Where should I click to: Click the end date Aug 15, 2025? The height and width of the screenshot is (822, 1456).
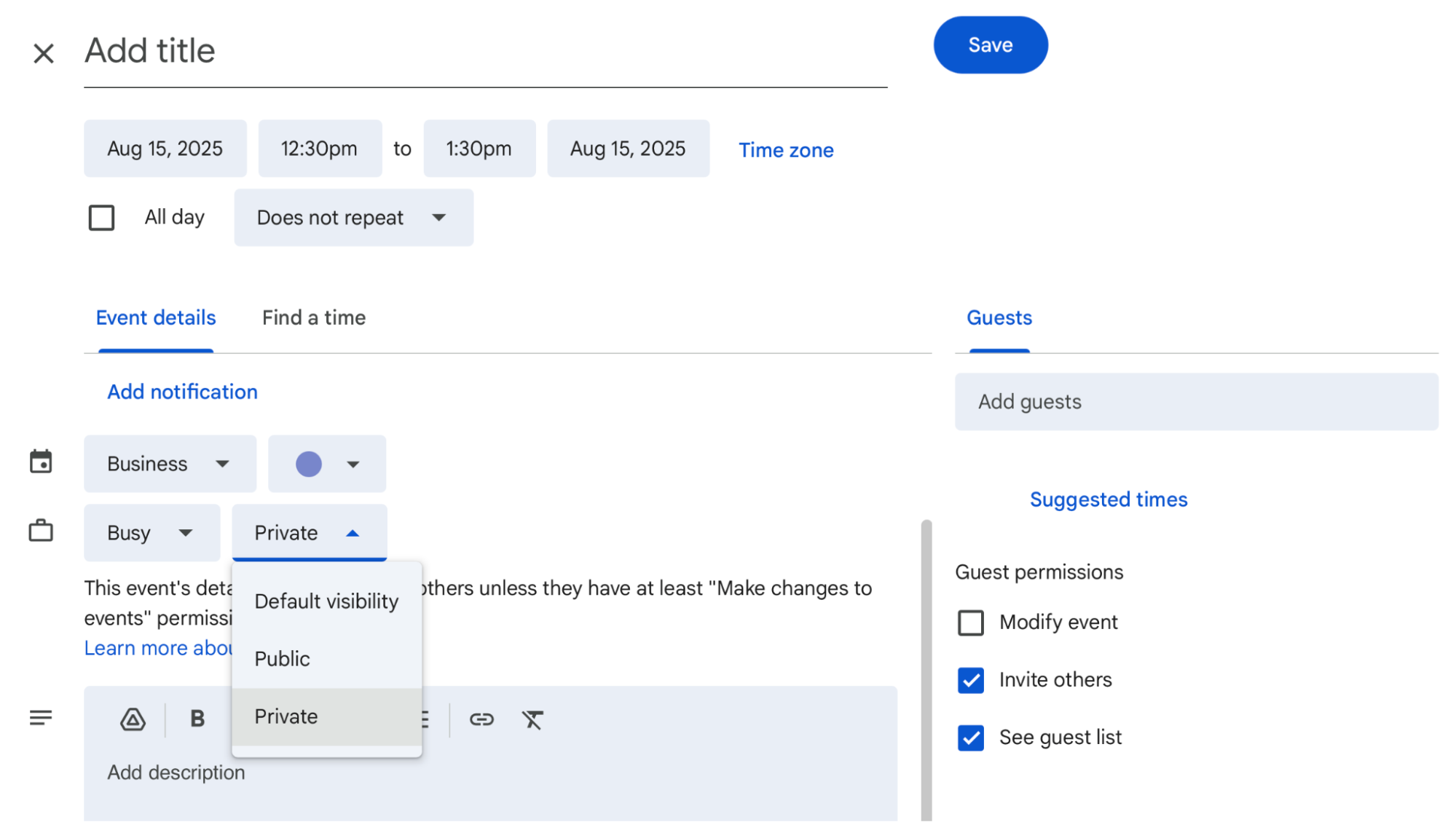(628, 149)
